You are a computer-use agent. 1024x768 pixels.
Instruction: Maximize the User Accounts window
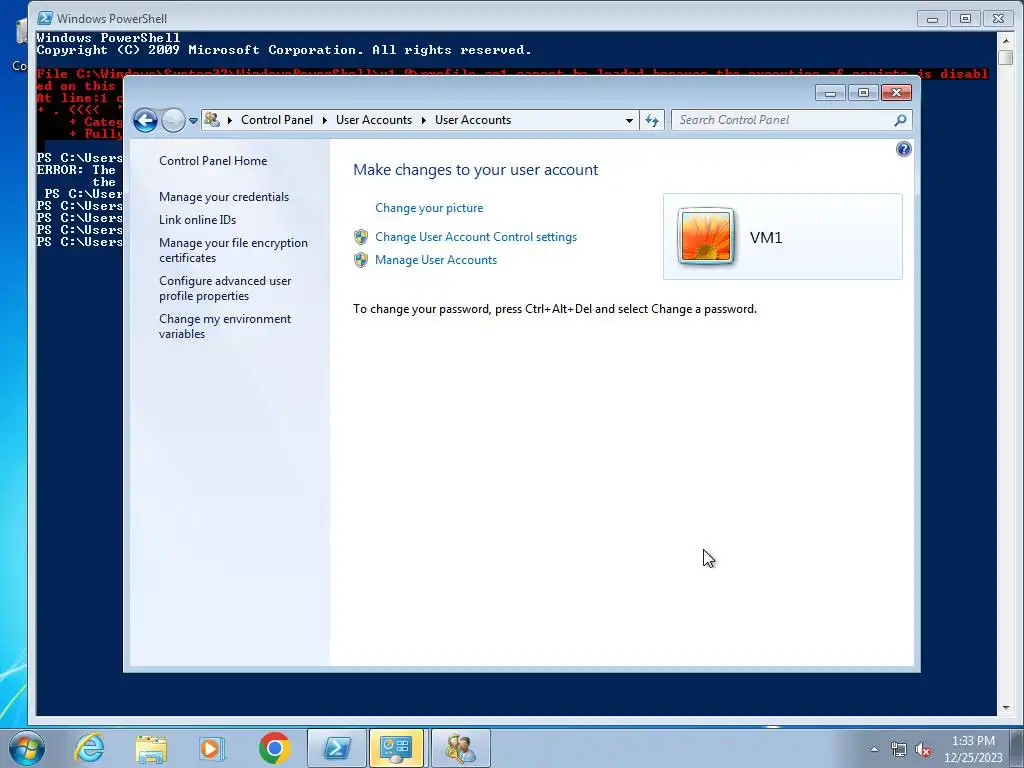[x=863, y=93]
